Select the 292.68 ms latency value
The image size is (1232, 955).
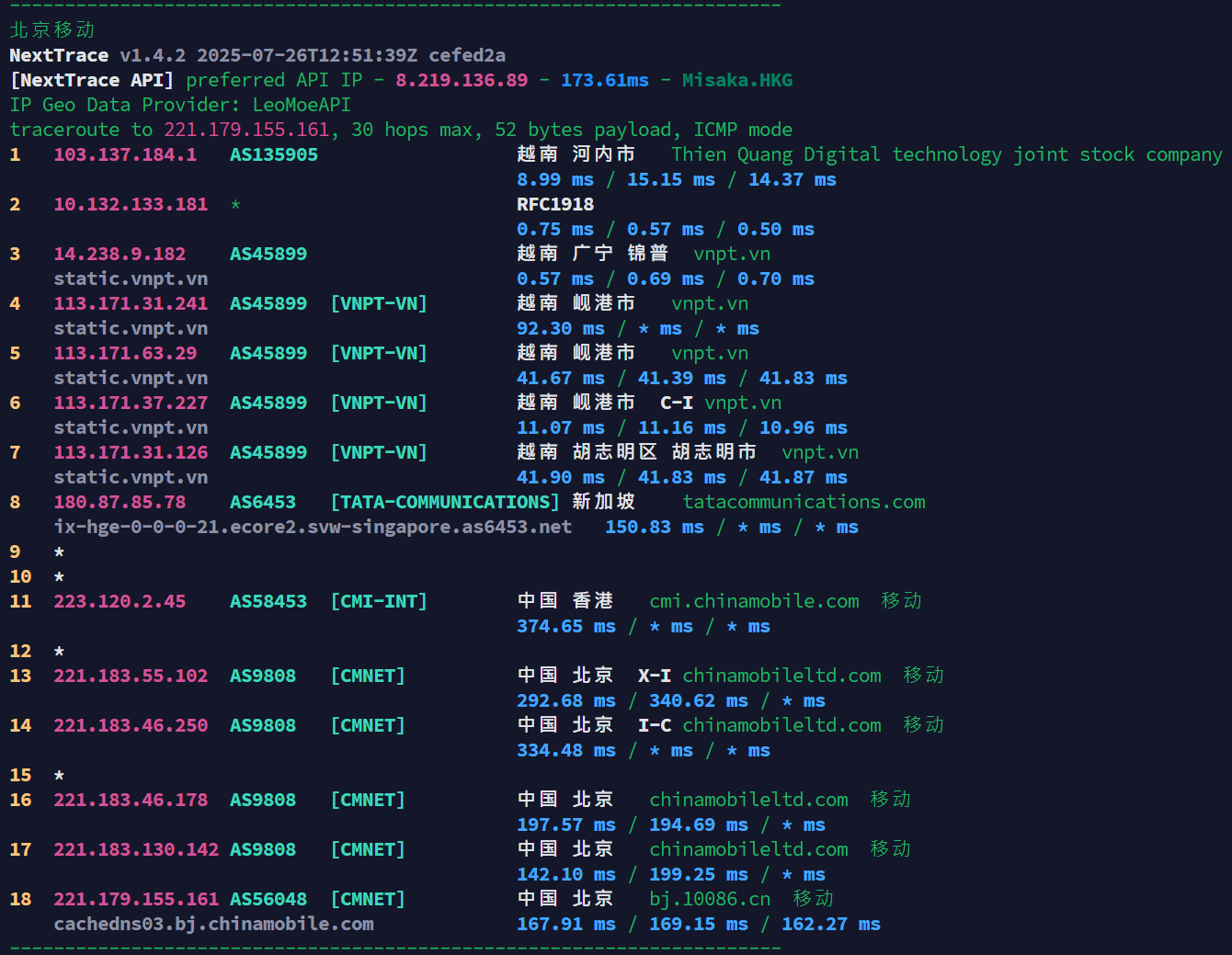pos(566,700)
